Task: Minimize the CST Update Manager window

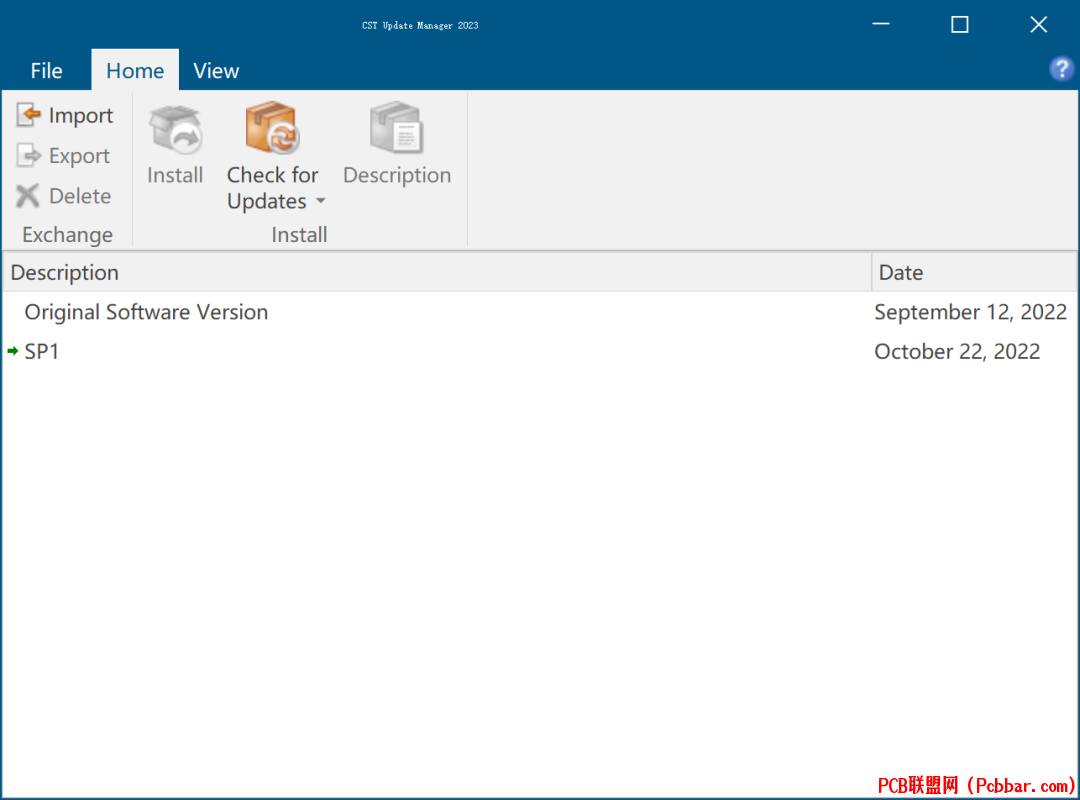Action: tap(881, 25)
